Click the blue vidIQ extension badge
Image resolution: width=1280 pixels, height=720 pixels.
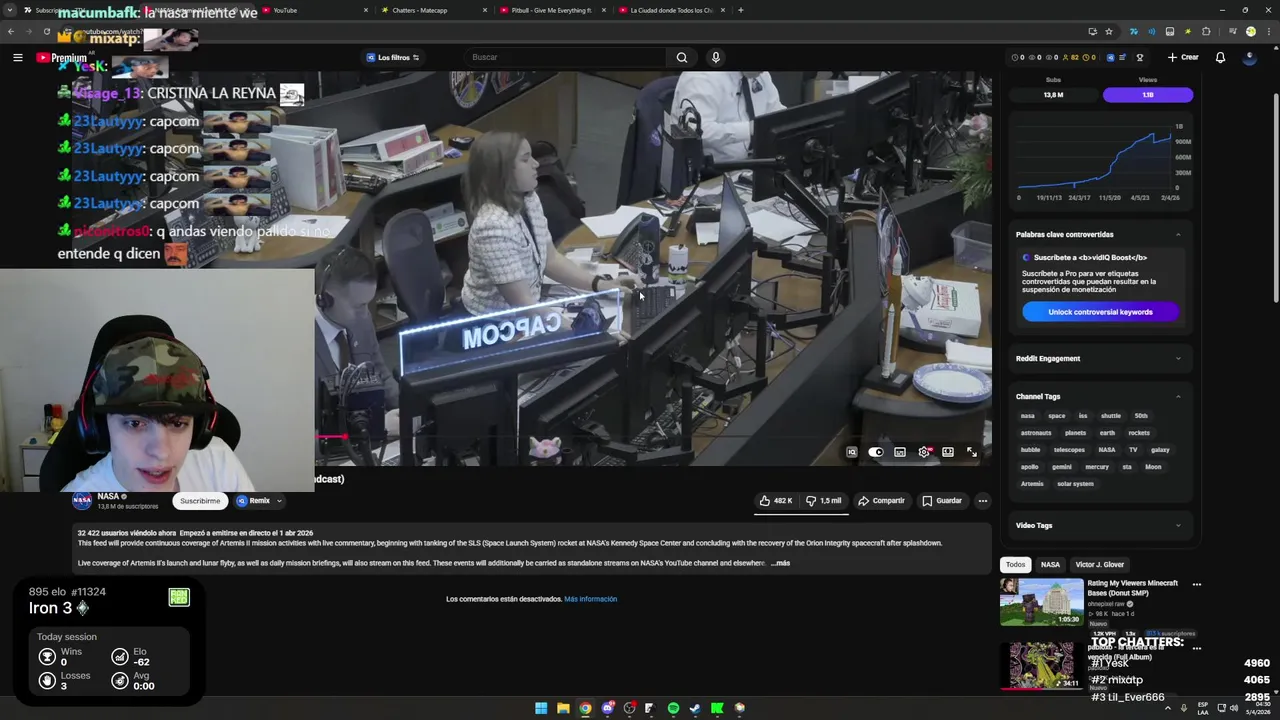[1110, 58]
